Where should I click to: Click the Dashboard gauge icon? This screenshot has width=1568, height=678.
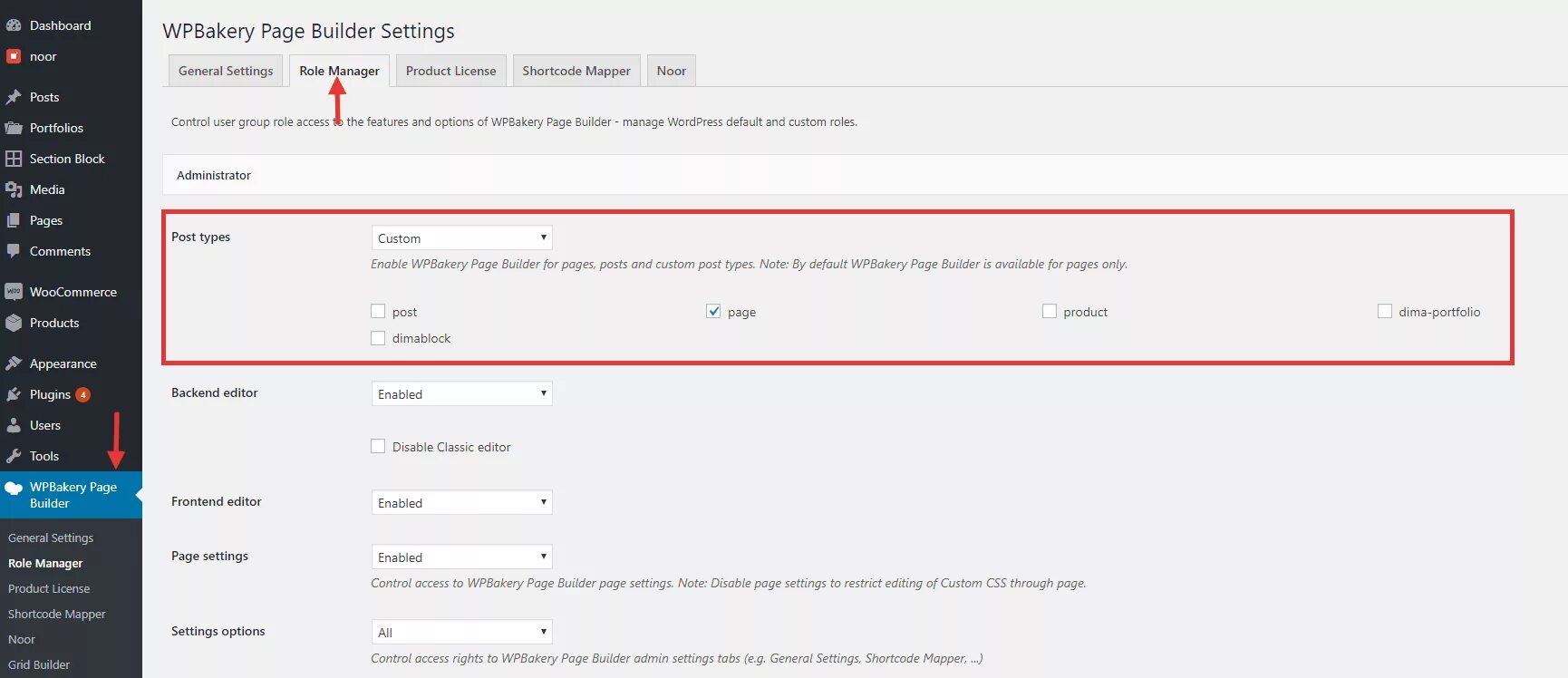coord(14,25)
